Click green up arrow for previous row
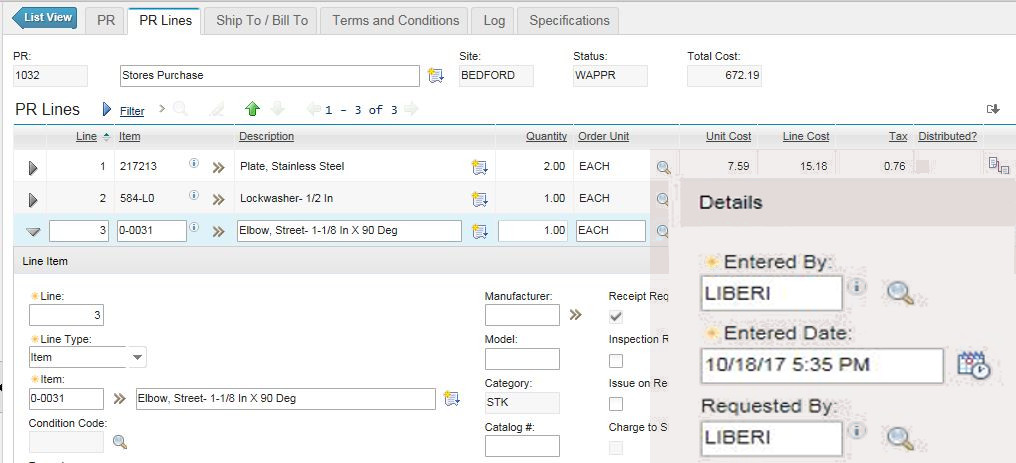The width and height of the screenshot is (1016, 463). pos(252,109)
